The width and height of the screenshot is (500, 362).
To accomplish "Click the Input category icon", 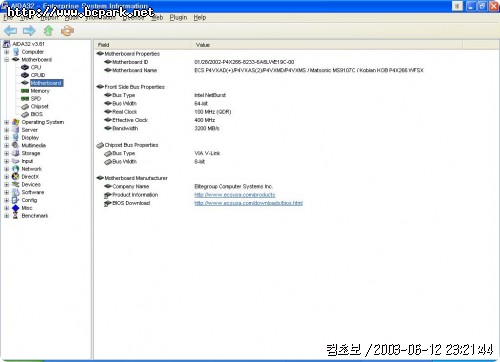I will (x=16, y=161).
